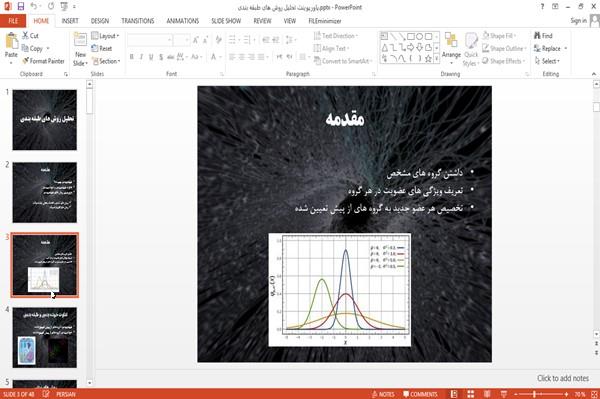Insert a New Slide

point(80,48)
